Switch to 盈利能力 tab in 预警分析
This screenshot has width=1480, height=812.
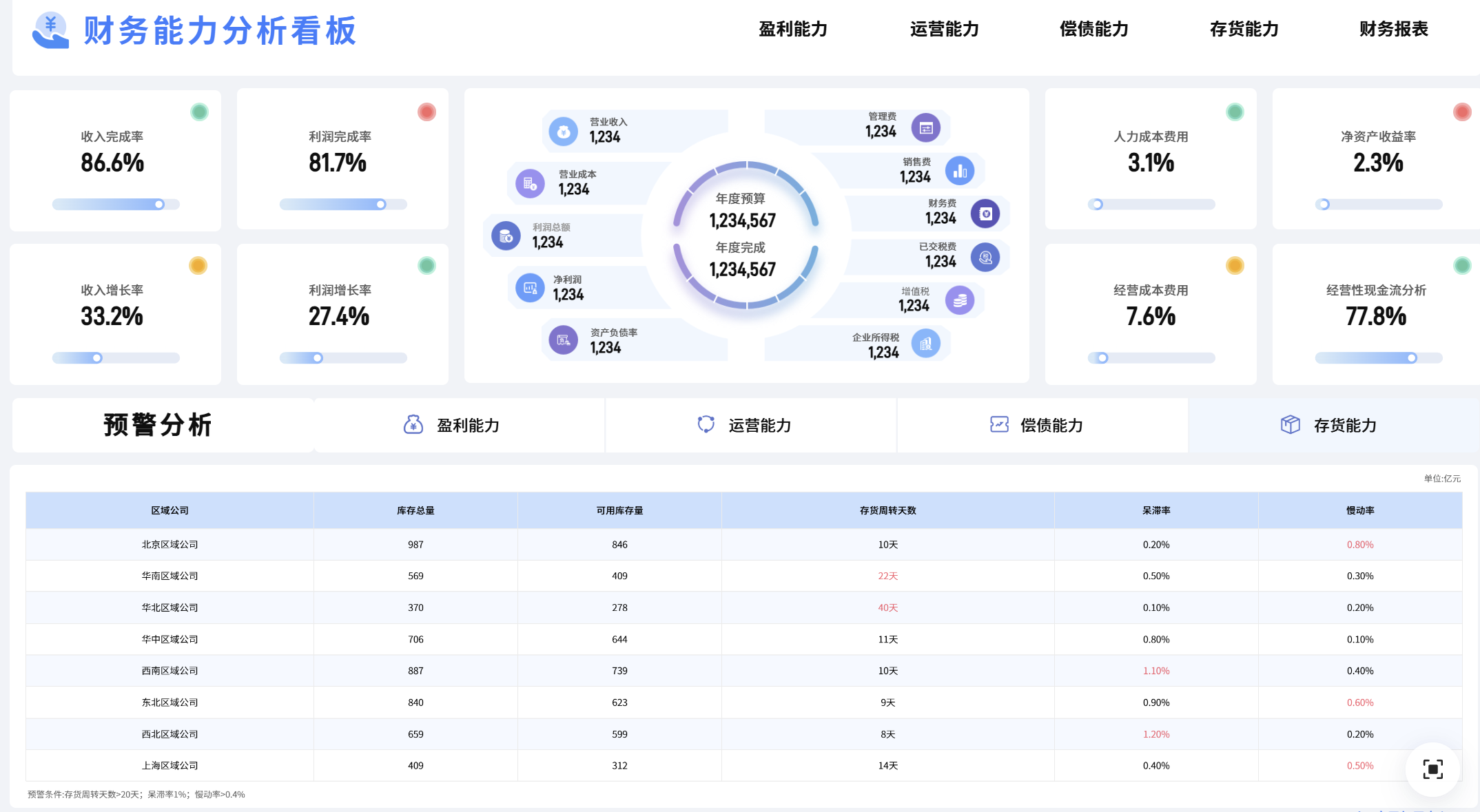tap(460, 425)
